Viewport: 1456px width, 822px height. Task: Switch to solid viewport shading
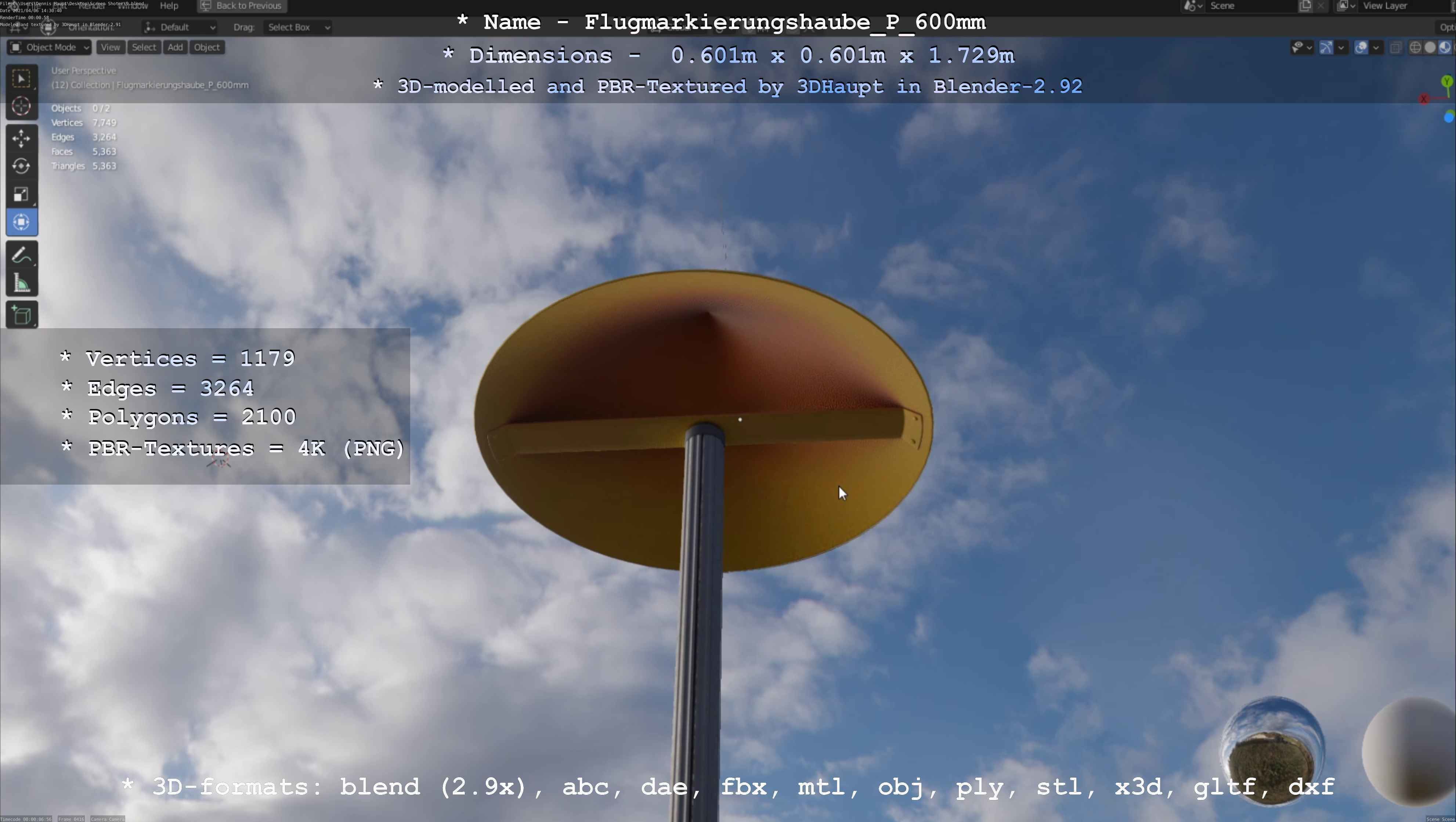pyautogui.click(x=1430, y=47)
